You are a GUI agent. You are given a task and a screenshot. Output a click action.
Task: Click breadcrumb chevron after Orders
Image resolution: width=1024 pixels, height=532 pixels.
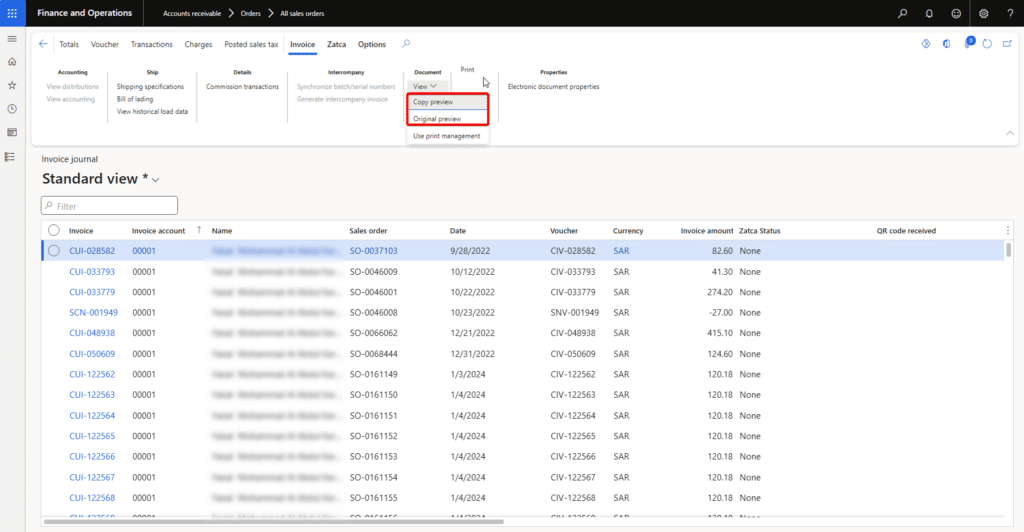coord(270,13)
